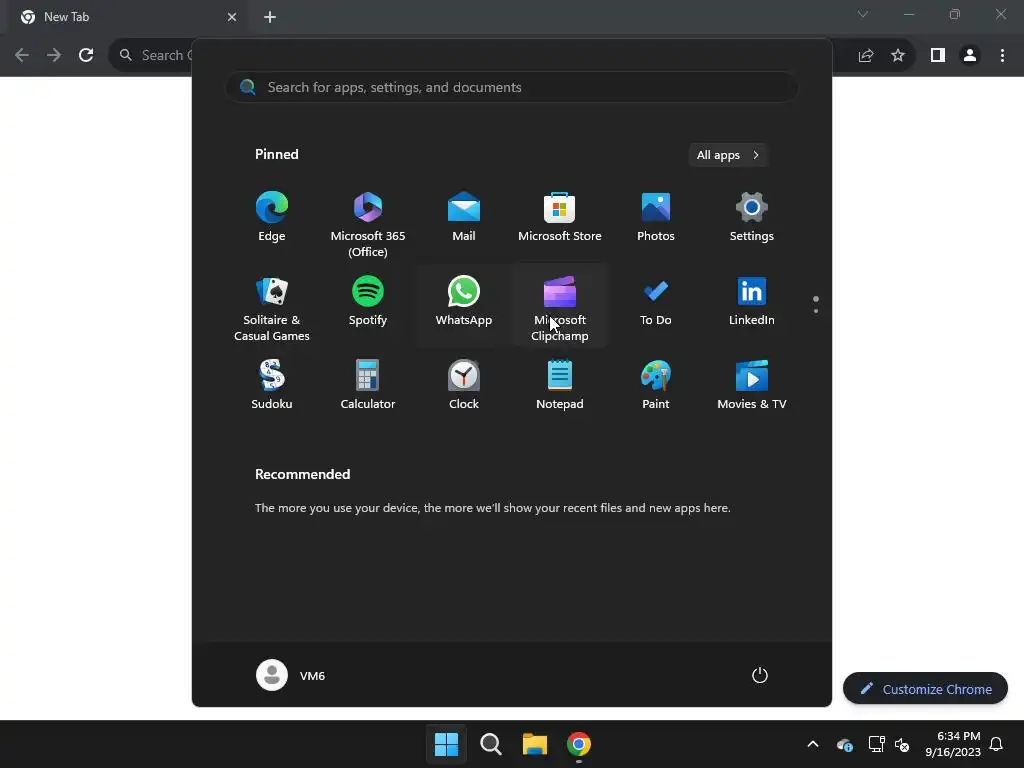Open taskbar Search
The width and height of the screenshot is (1024, 768).
click(490, 744)
